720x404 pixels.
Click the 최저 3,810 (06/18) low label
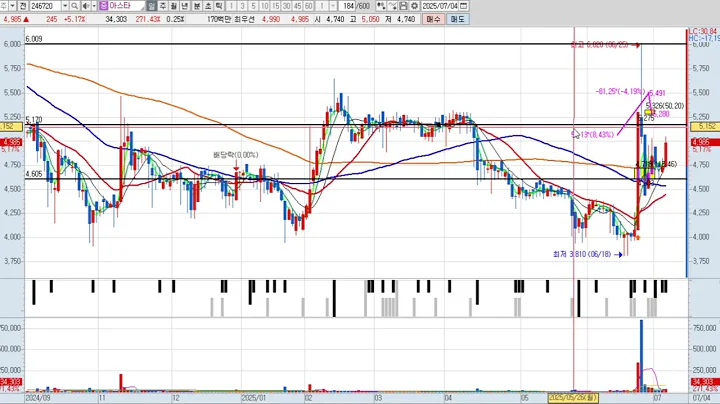click(x=582, y=254)
